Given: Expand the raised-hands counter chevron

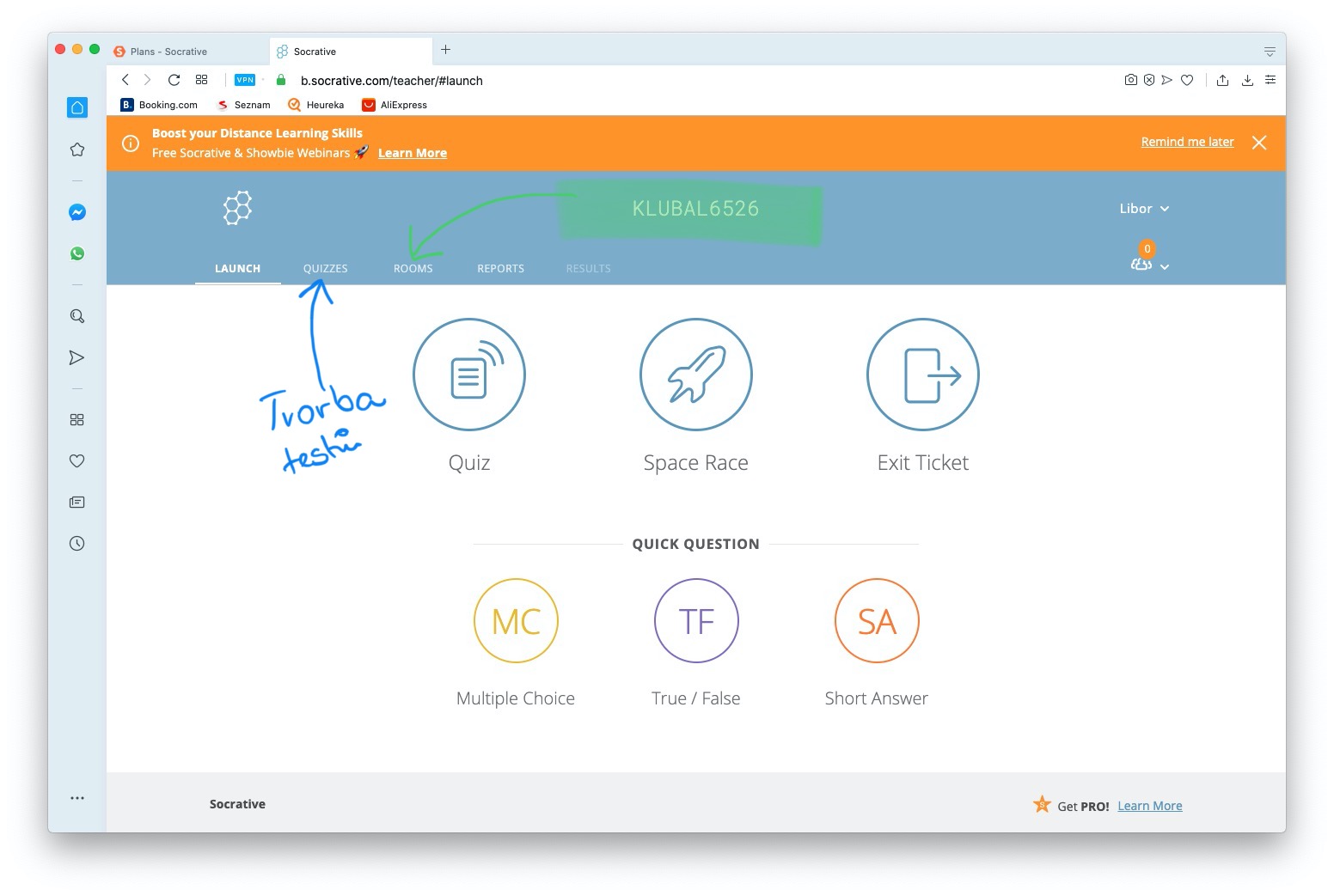Looking at the screenshot, I should pyautogui.click(x=1166, y=266).
